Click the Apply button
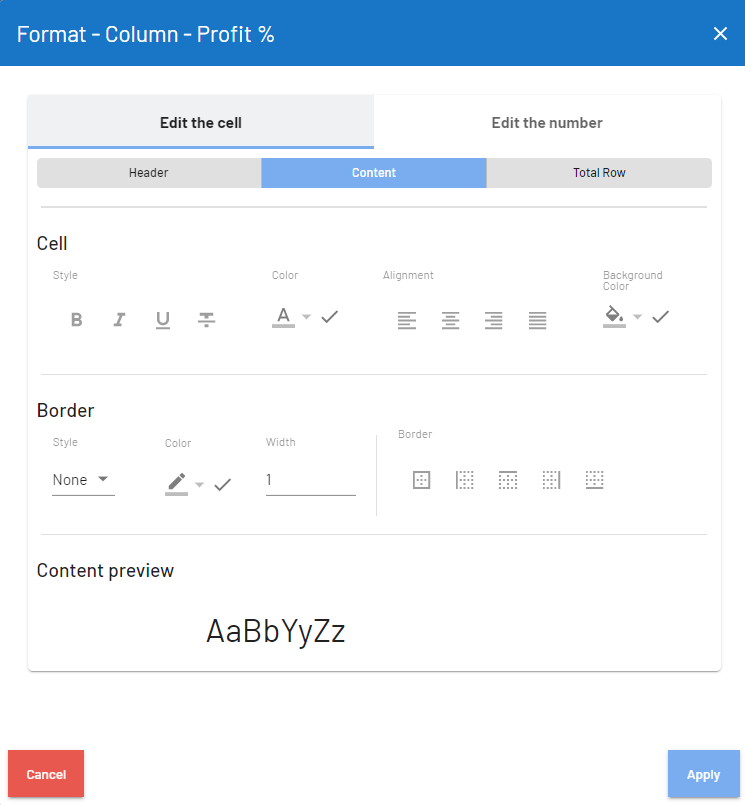The height and width of the screenshot is (805, 745). coord(703,774)
